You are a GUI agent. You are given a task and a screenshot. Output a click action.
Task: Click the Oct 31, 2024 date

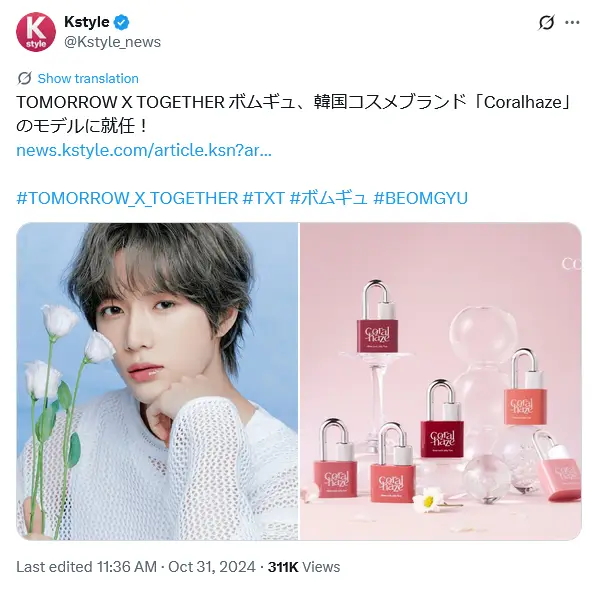pos(212,567)
